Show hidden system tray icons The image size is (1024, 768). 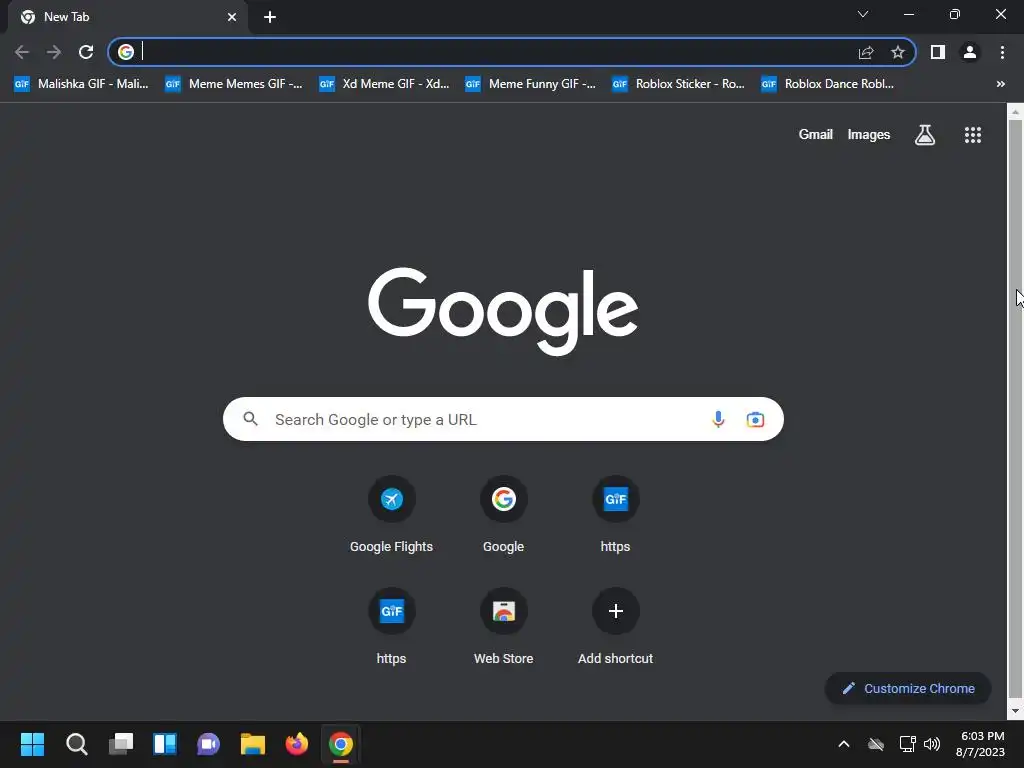tap(844, 744)
